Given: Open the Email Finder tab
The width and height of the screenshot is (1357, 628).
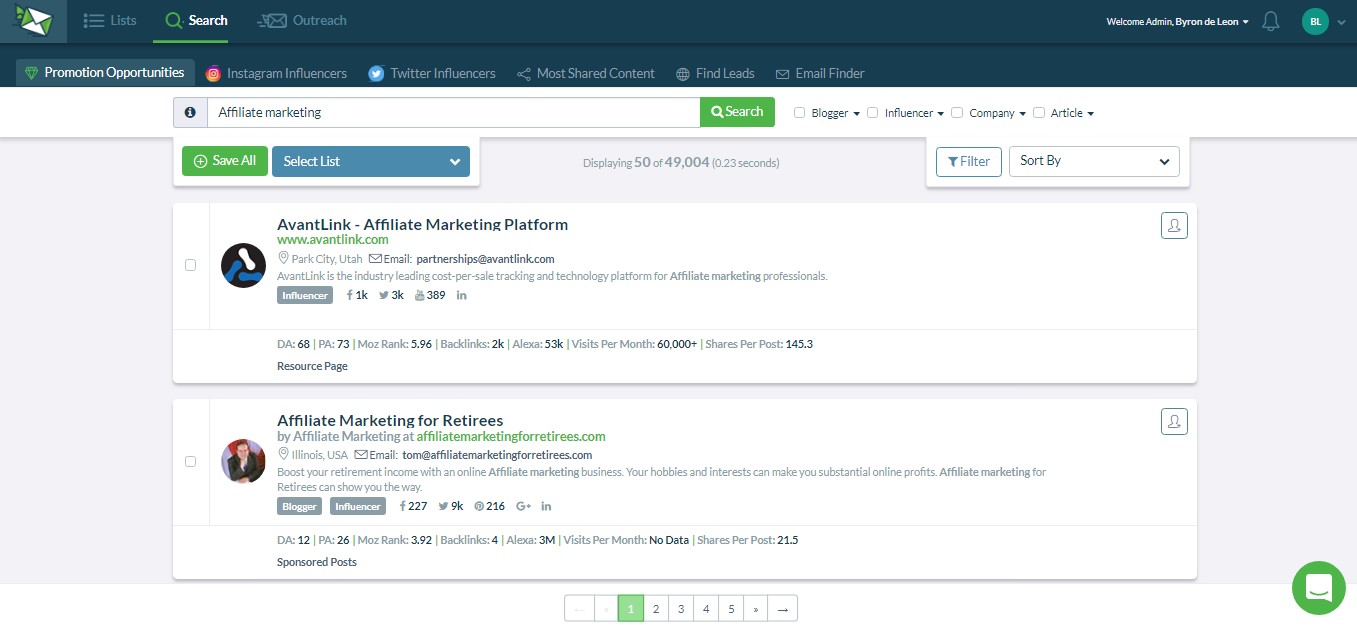Looking at the screenshot, I should coord(820,73).
